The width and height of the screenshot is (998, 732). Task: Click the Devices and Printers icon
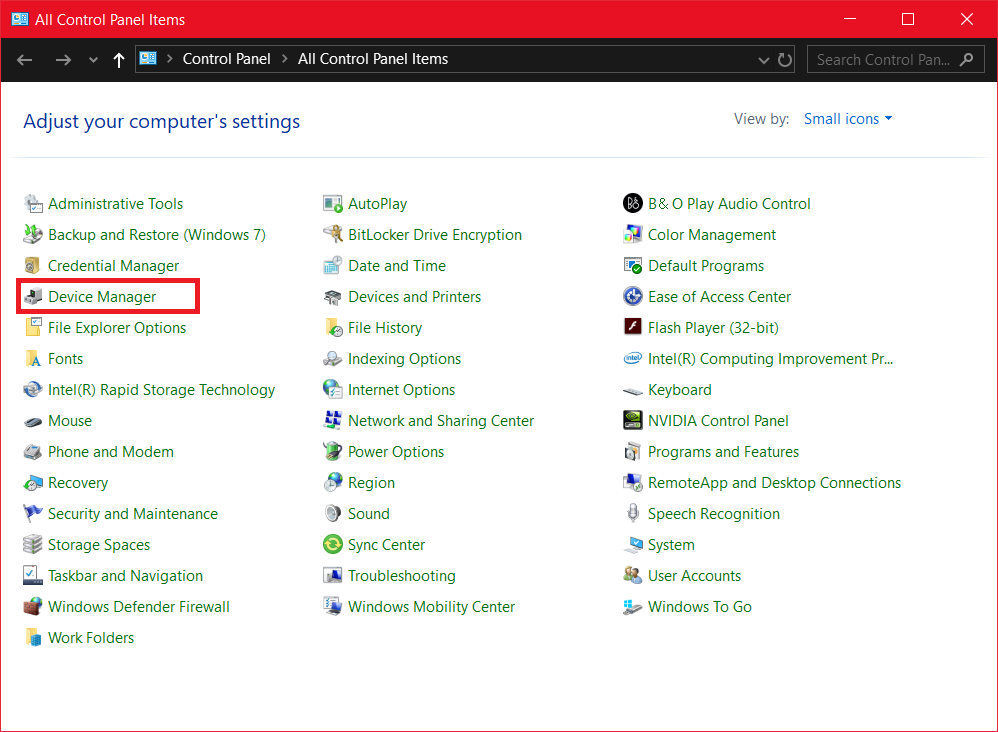(333, 297)
